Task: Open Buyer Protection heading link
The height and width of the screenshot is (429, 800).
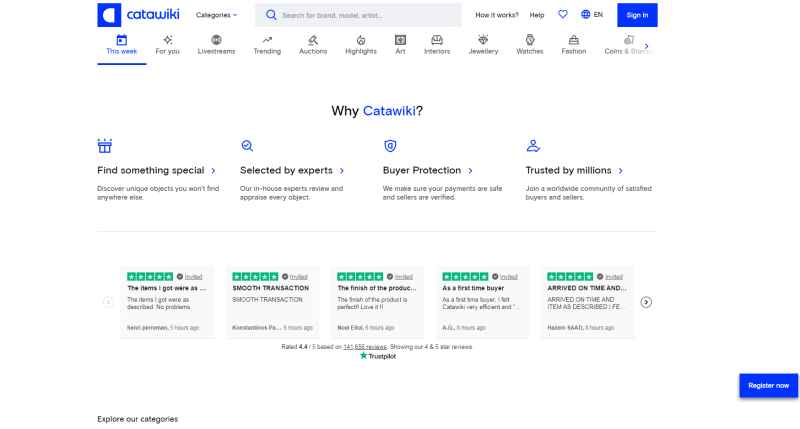Action: coord(422,170)
